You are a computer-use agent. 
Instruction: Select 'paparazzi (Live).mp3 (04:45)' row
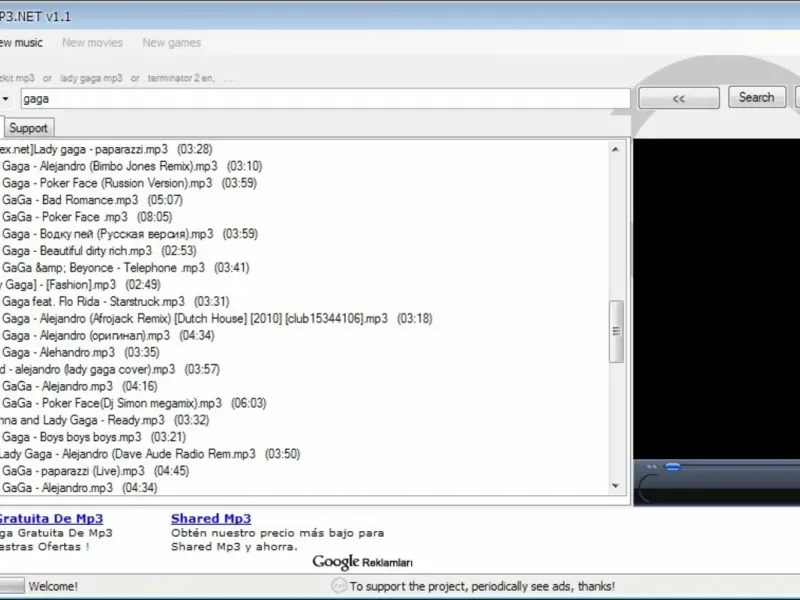pyautogui.click(x=95, y=470)
